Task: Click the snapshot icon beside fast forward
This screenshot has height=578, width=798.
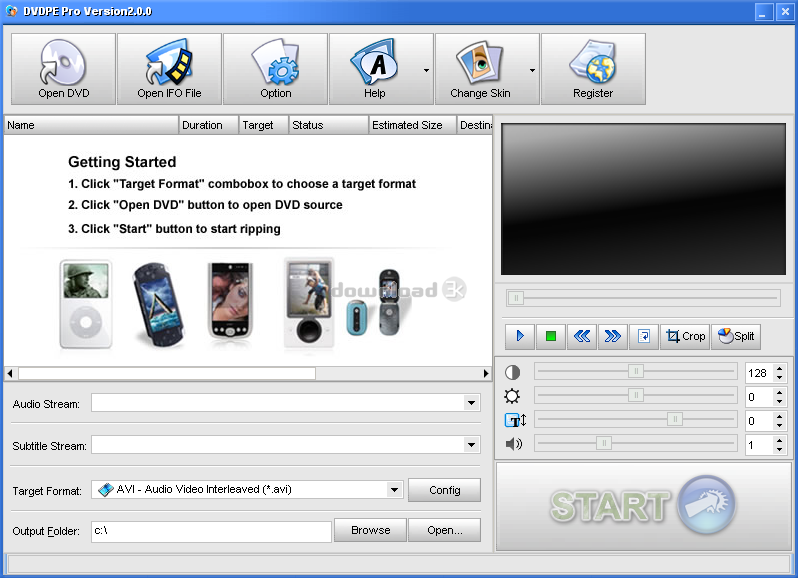Action: [x=644, y=336]
